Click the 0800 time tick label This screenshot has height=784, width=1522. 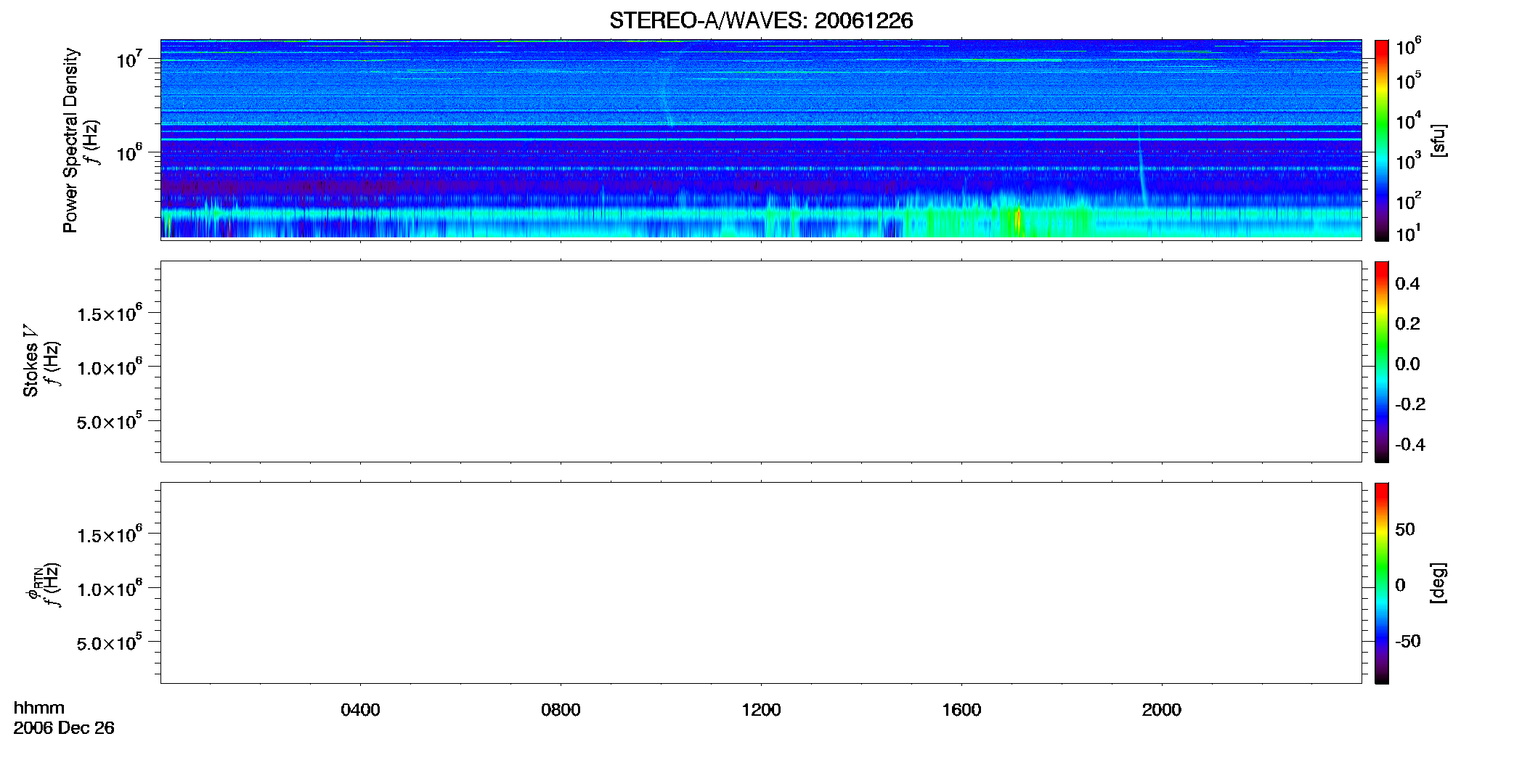point(561,710)
